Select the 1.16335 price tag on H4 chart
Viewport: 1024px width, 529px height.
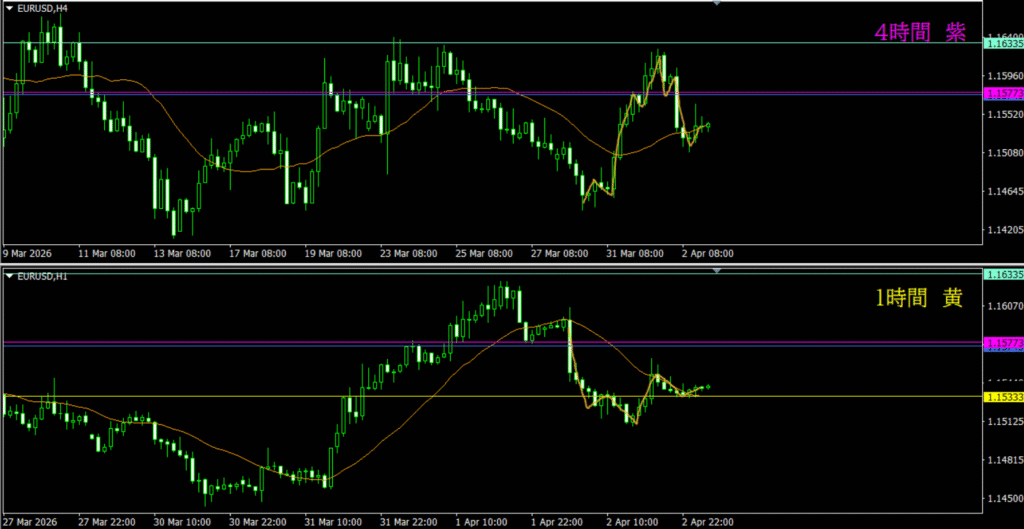point(1004,43)
